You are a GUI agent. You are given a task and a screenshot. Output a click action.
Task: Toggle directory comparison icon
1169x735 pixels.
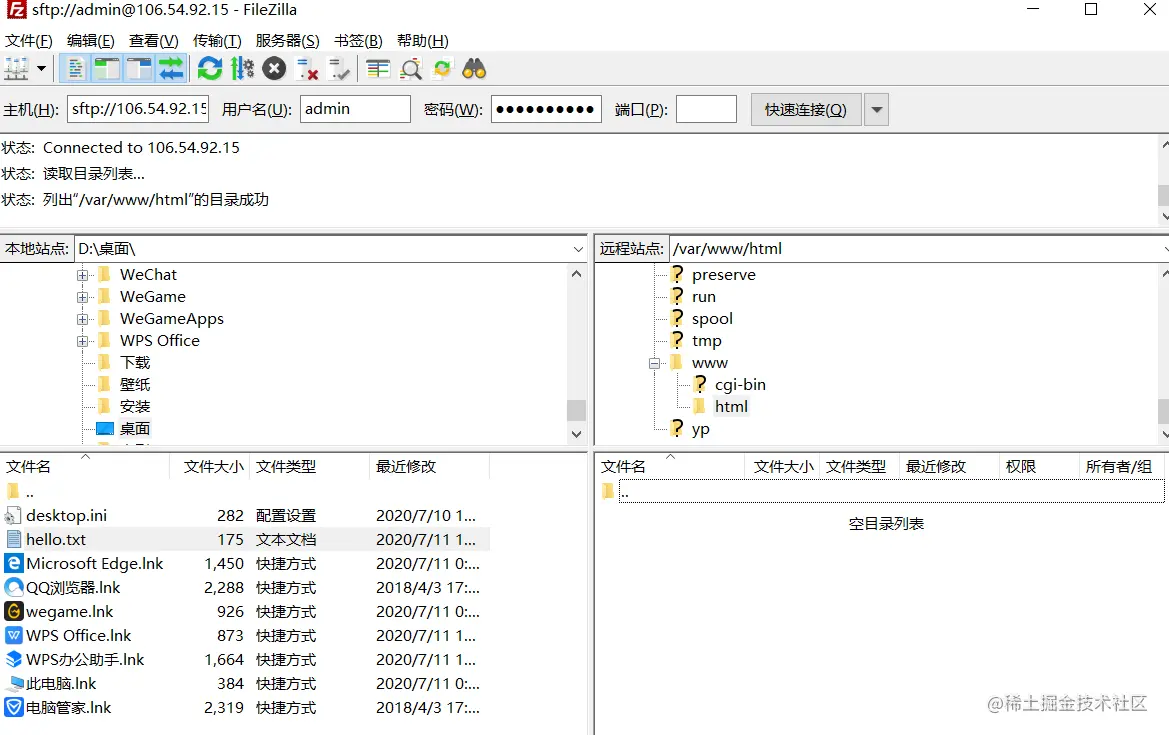pos(410,69)
